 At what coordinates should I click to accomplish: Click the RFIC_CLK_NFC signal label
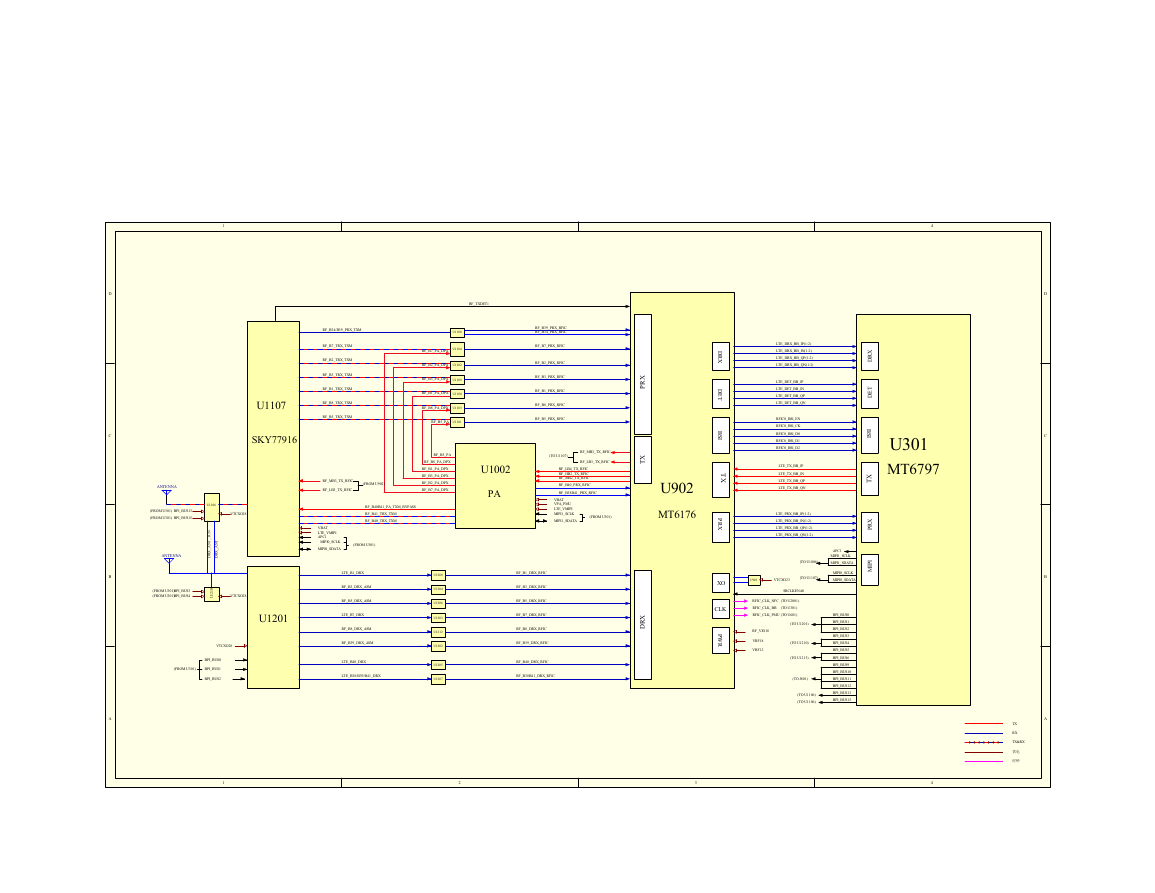coord(765,600)
